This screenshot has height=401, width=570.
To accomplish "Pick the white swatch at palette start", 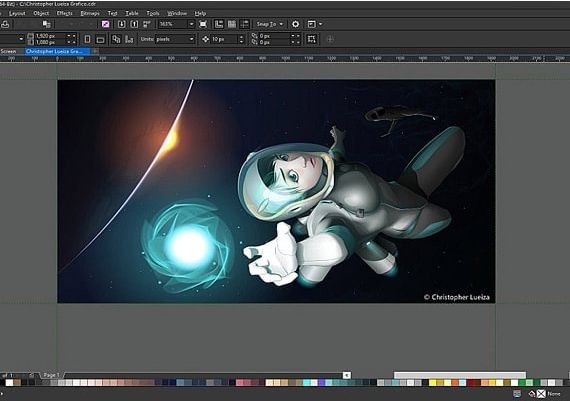I will point(9,382).
